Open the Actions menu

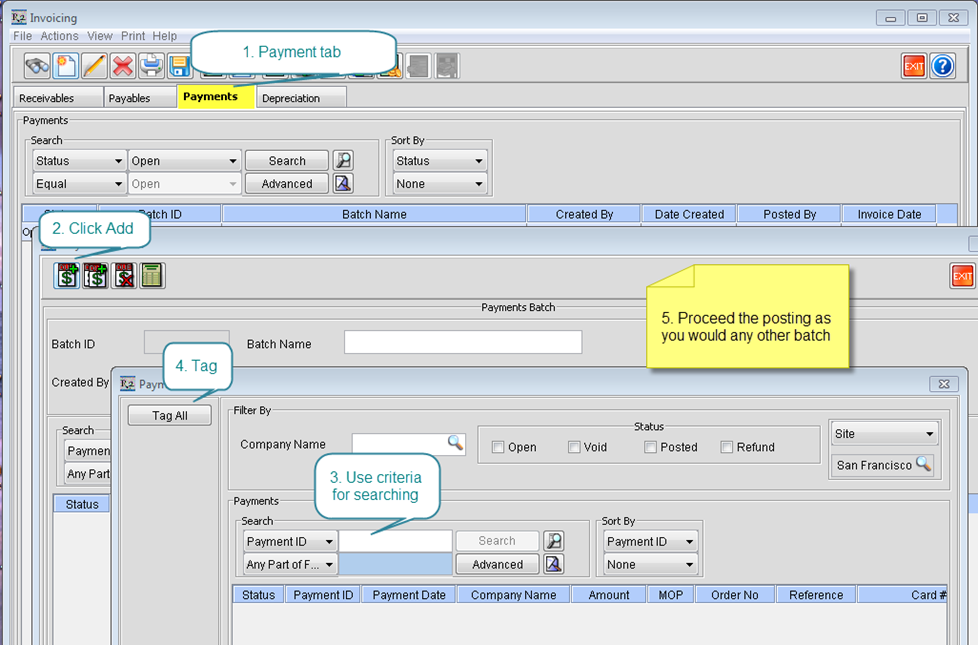pyautogui.click(x=59, y=36)
